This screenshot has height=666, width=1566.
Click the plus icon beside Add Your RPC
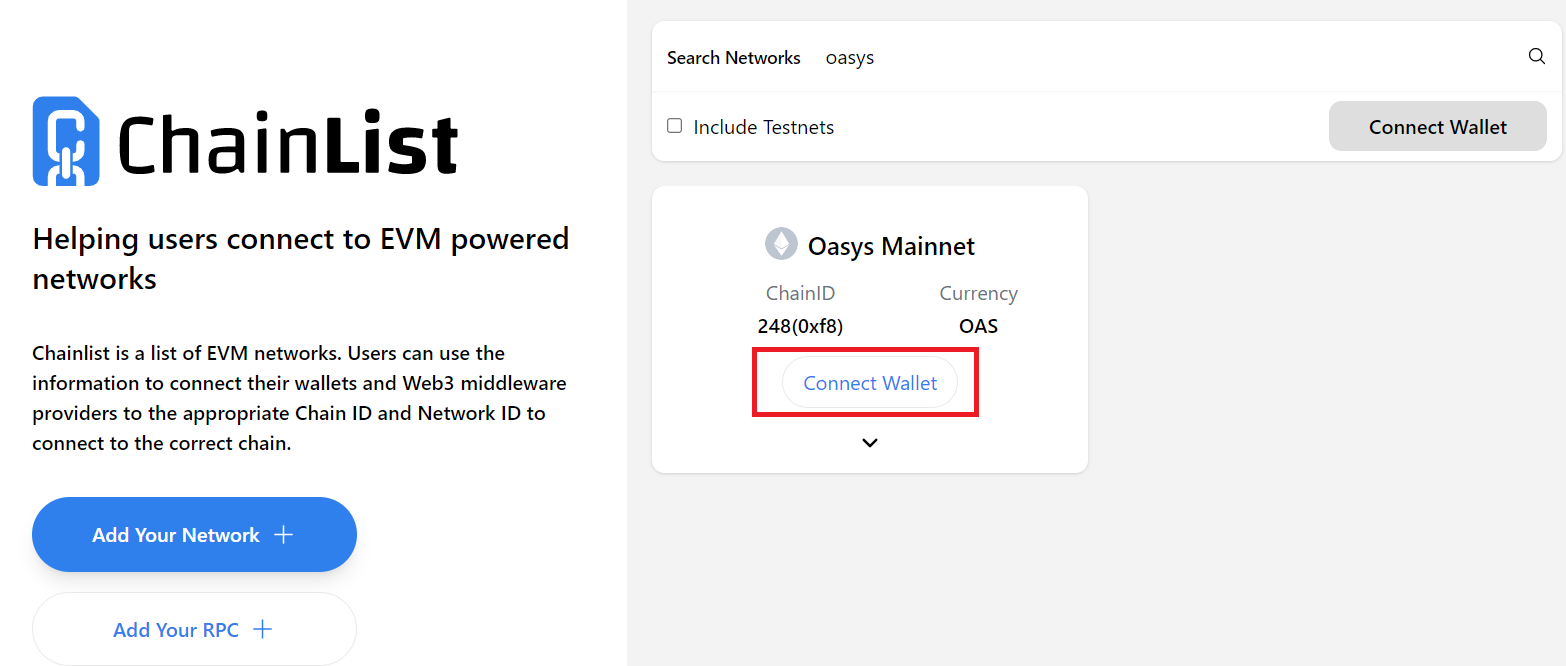(x=262, y=629)
